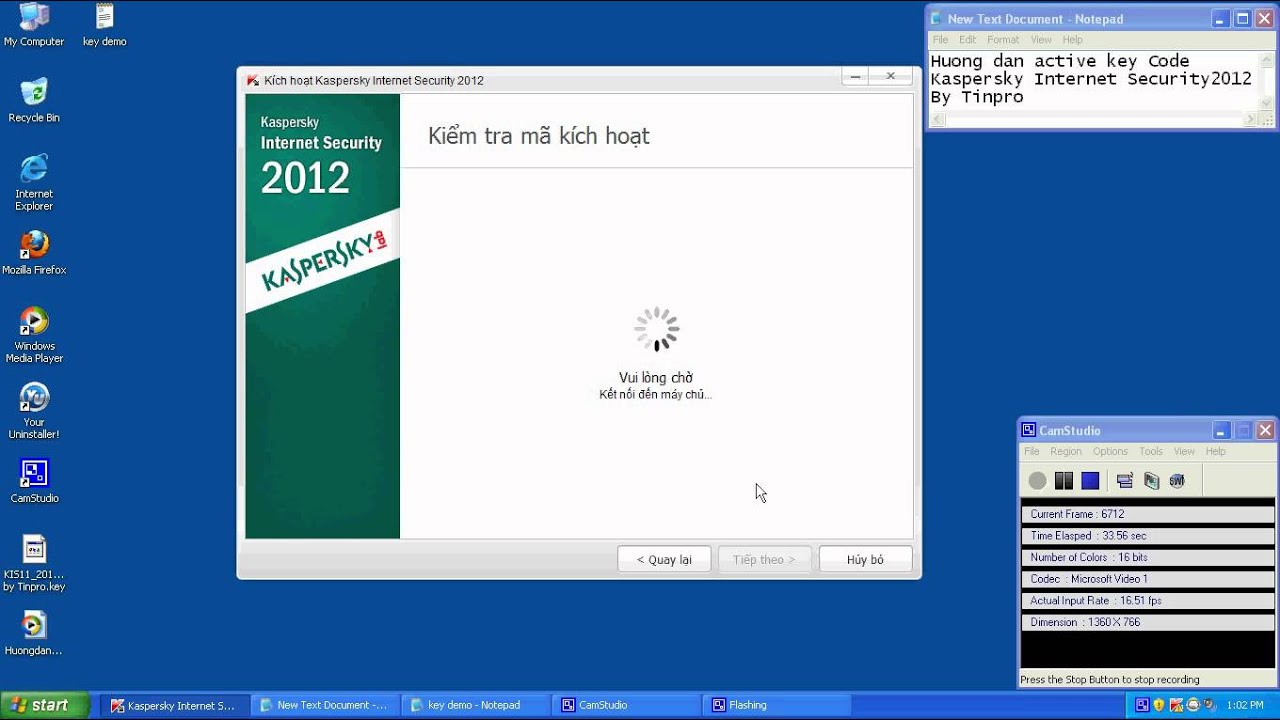
Task: Click the 'Current Frame : 6712' status line
Action: point(1147,514)
